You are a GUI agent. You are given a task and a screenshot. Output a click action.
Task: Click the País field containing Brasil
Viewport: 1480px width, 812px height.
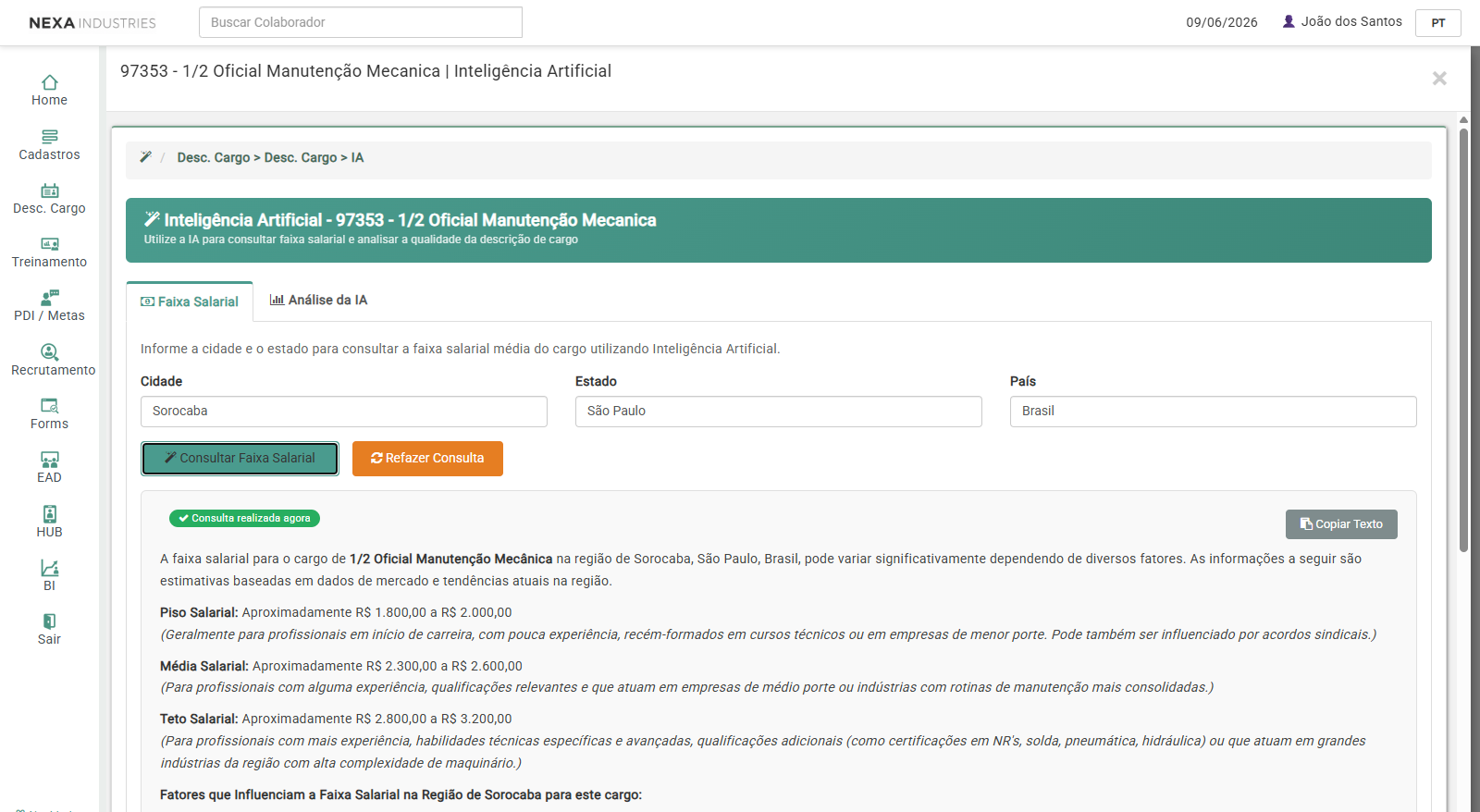point(1214,412)
